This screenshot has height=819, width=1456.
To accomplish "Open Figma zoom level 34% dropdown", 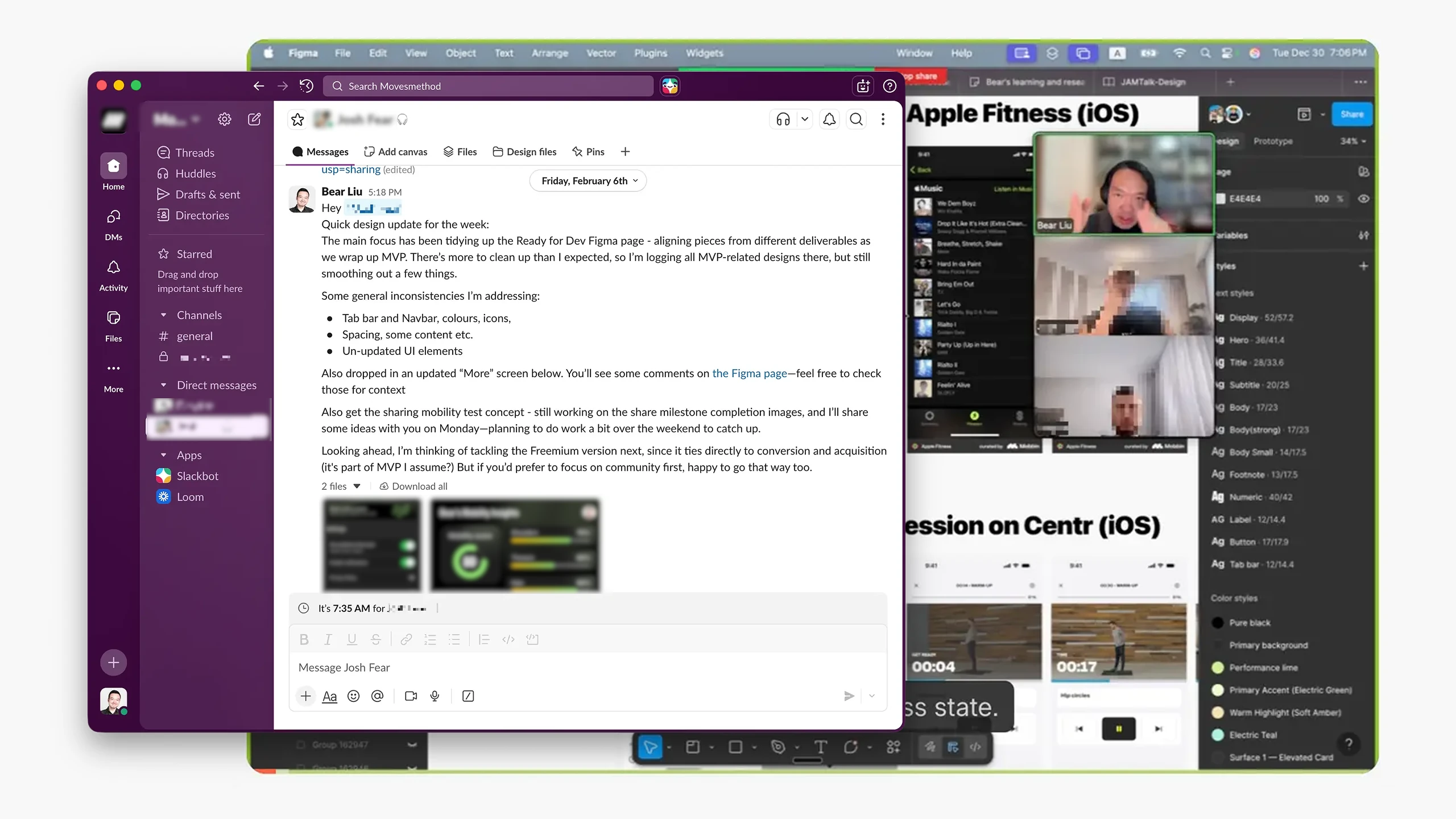I will pyautogui.click(x=1352, y=141).
